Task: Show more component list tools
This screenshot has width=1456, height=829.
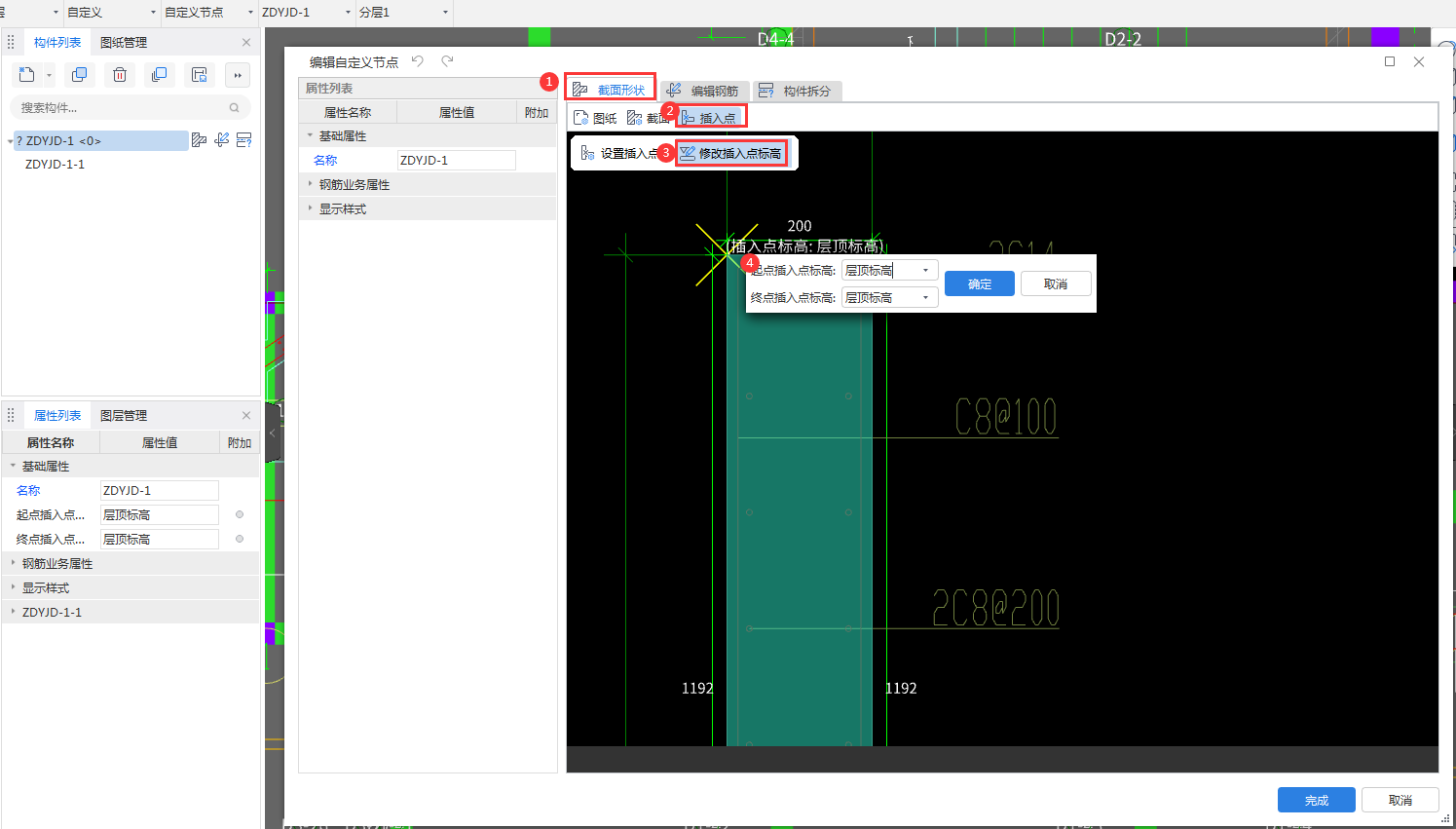Action: tap(238, 75)
